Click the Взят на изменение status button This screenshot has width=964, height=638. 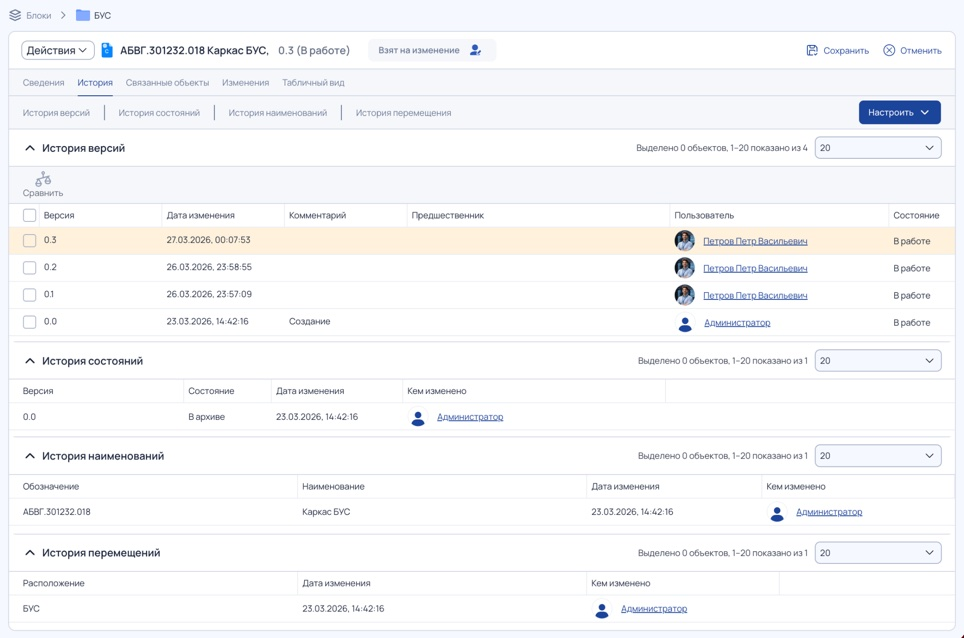tap(432, 50)
